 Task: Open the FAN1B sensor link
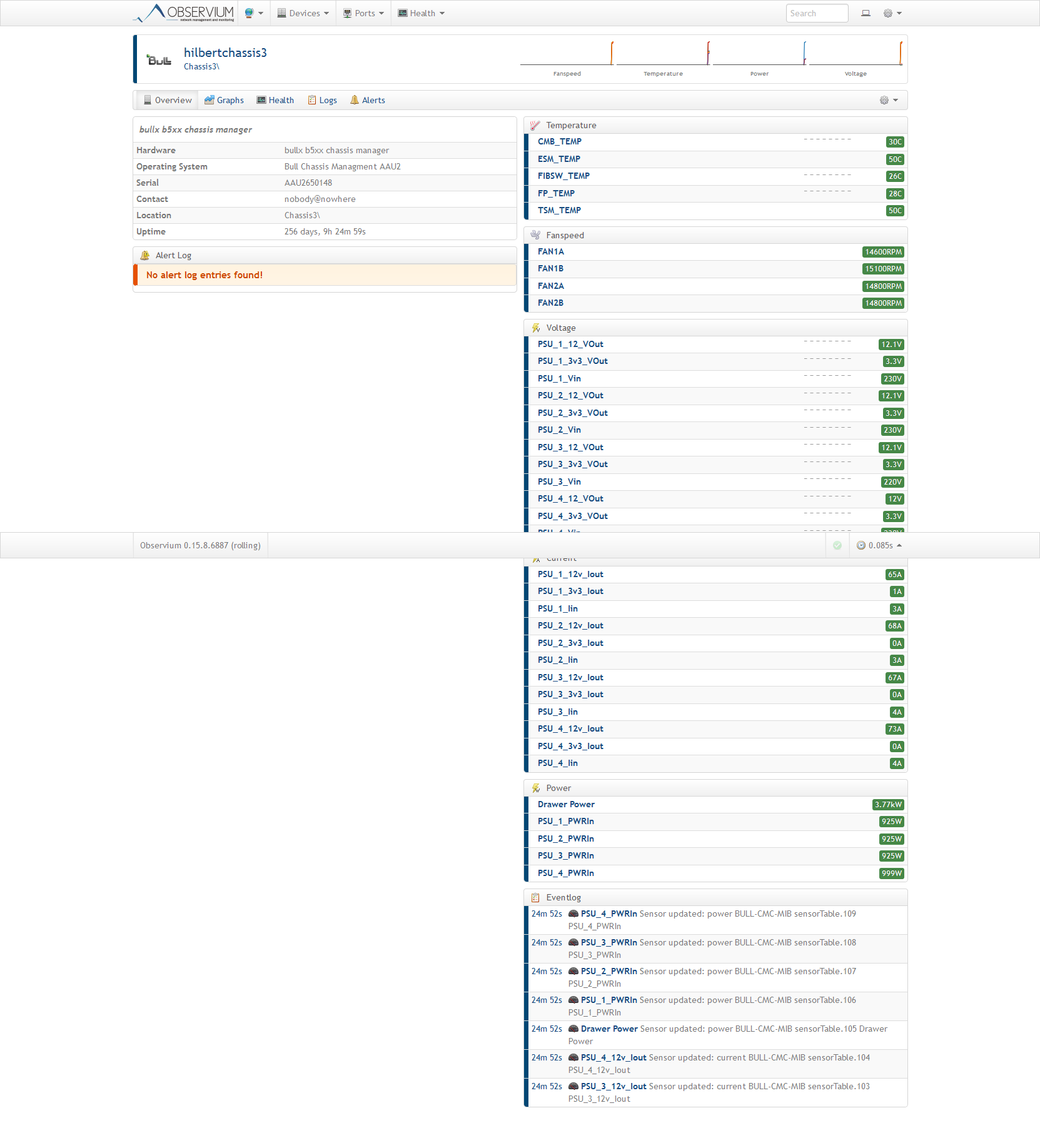click(550, 268)
